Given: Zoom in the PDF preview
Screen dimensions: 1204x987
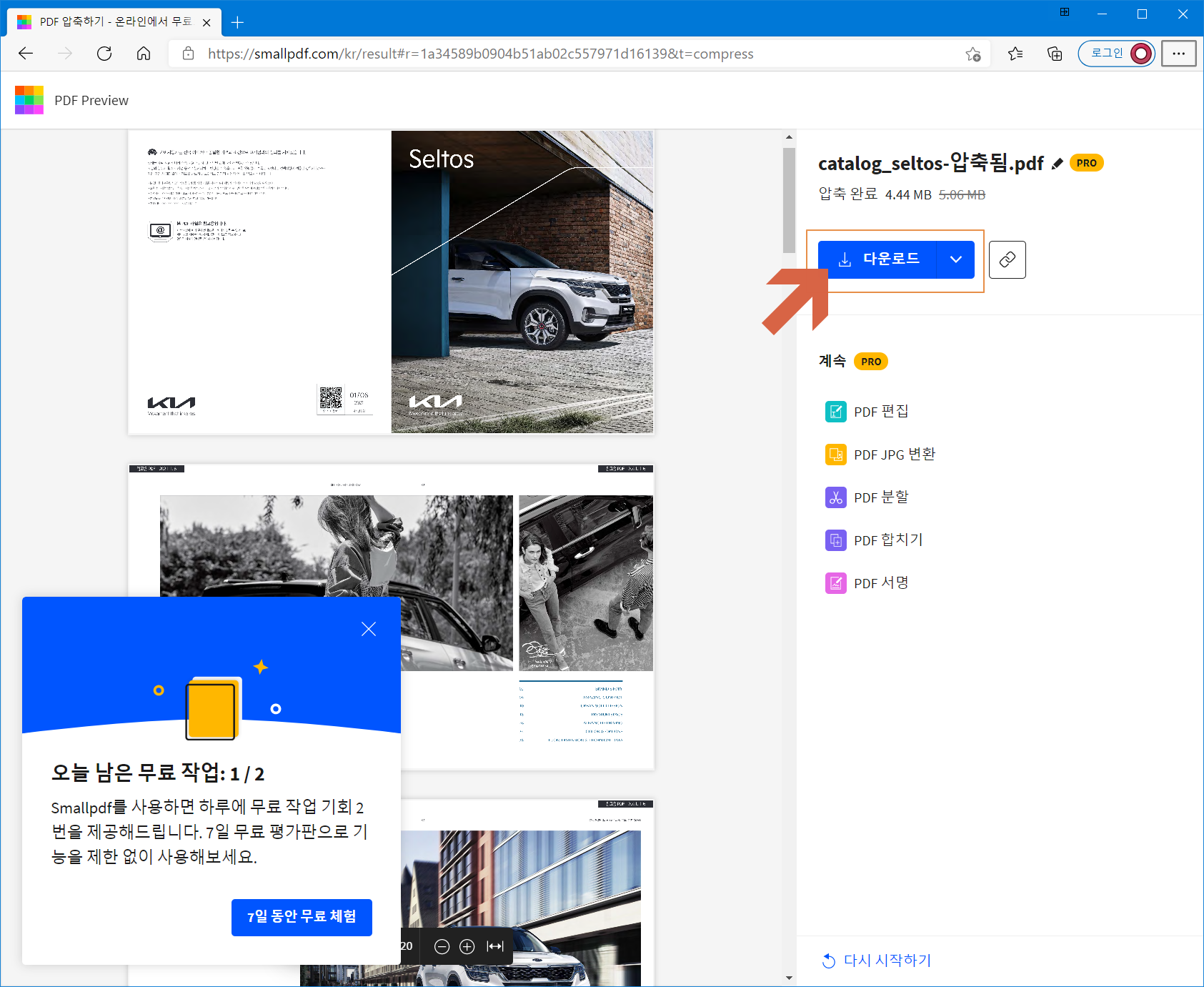Looking at the screenshot, I should [x=467, y=946].
